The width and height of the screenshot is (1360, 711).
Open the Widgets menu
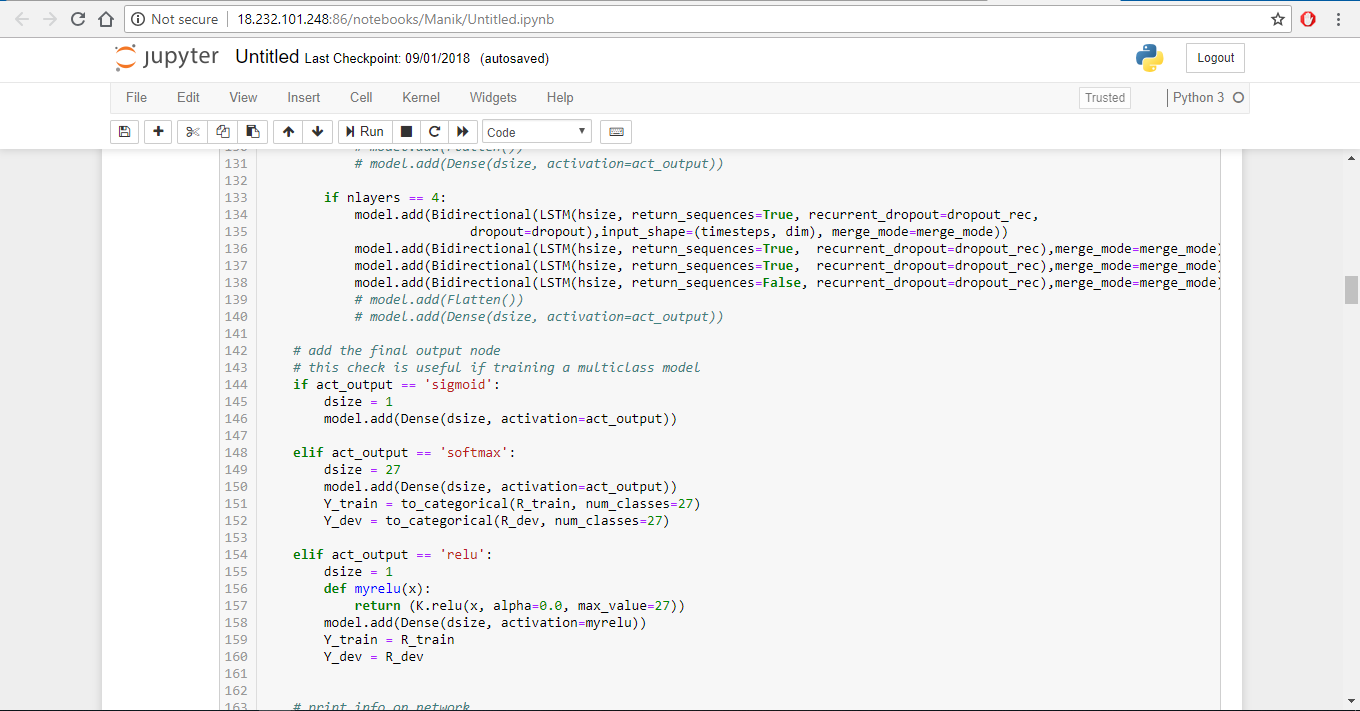[x=493, y=97]
